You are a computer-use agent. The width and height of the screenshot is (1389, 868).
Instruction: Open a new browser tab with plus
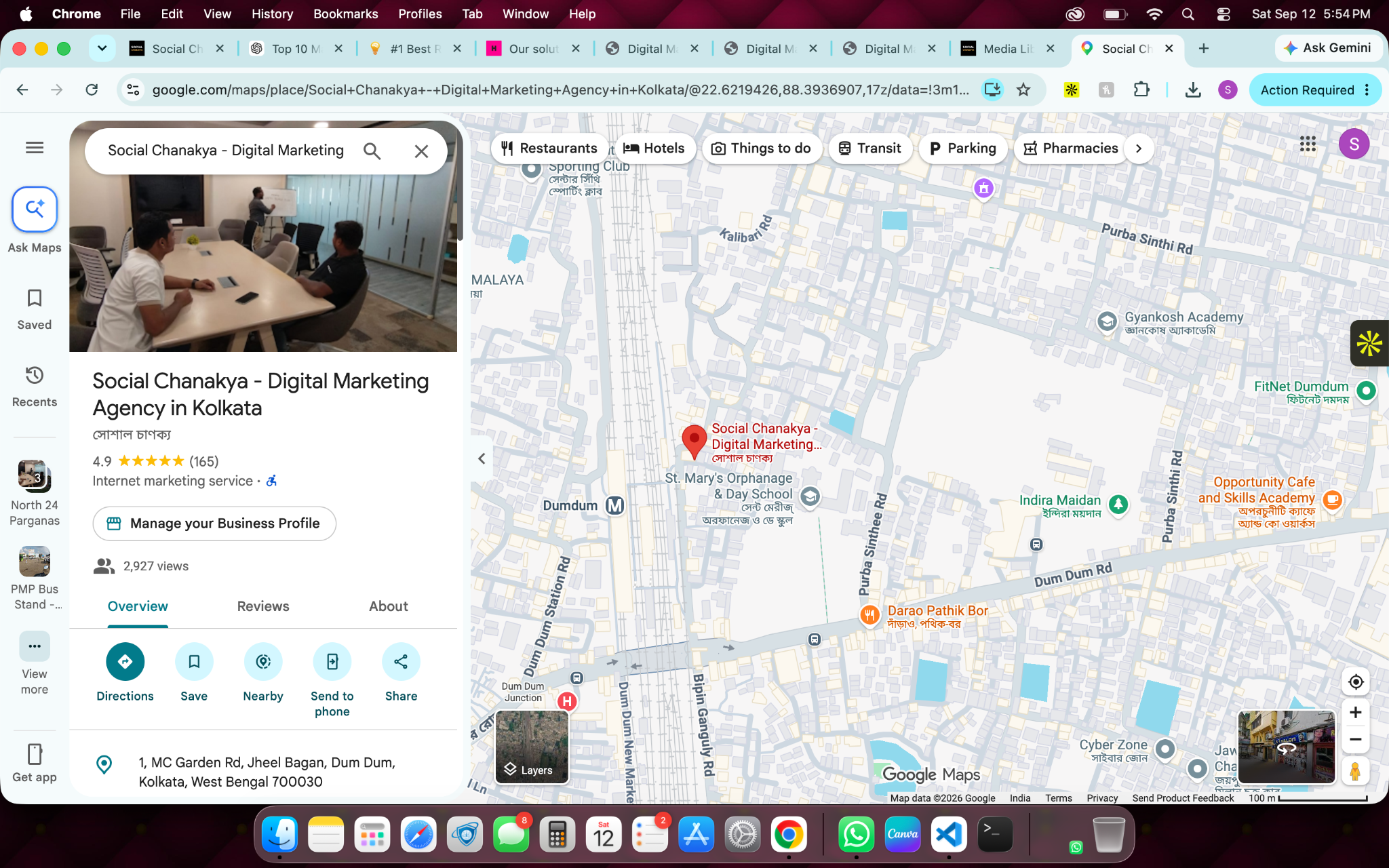1203,48
